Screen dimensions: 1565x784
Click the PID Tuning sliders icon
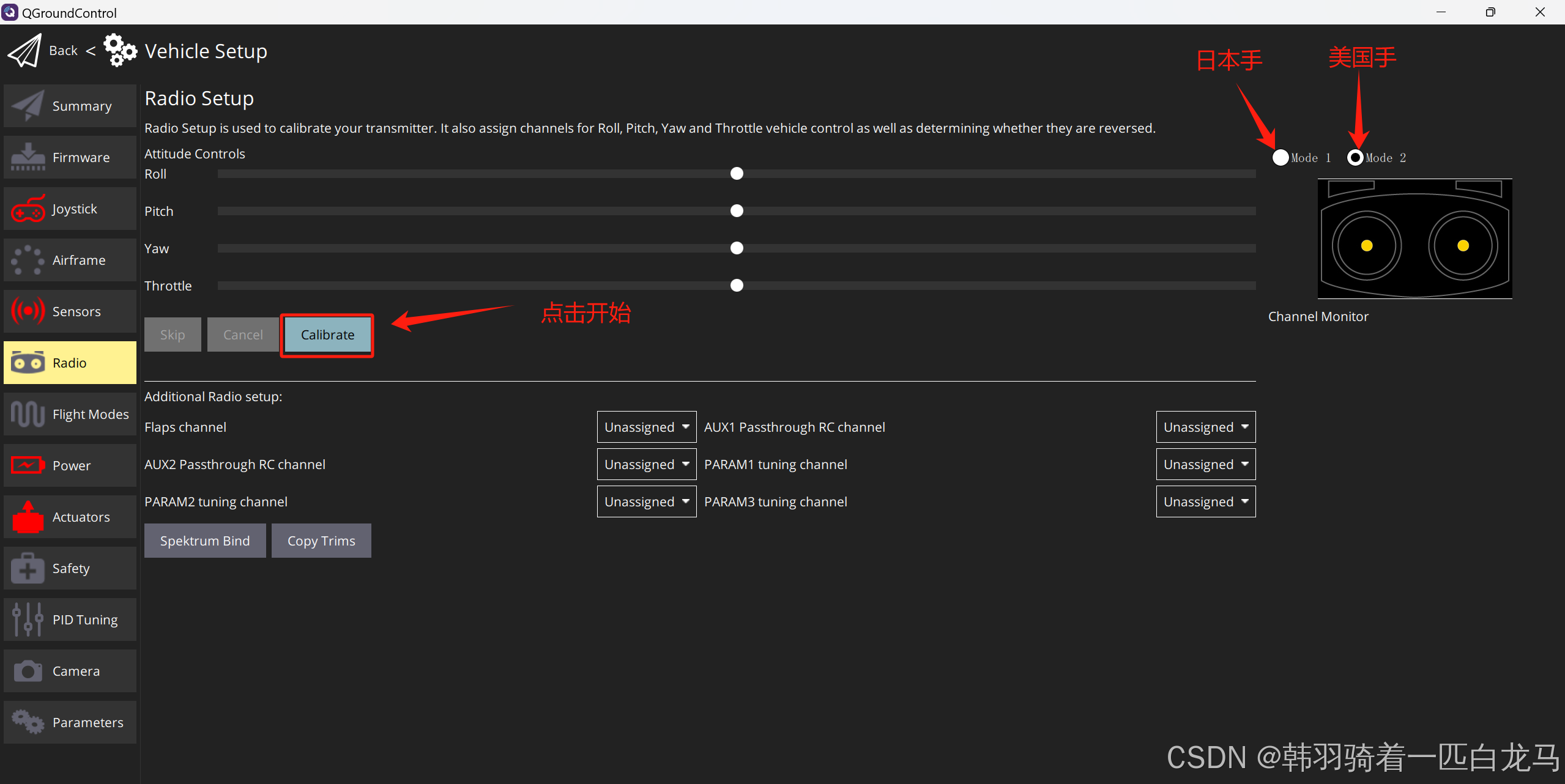pyautogui.click(x=28, y=619)
